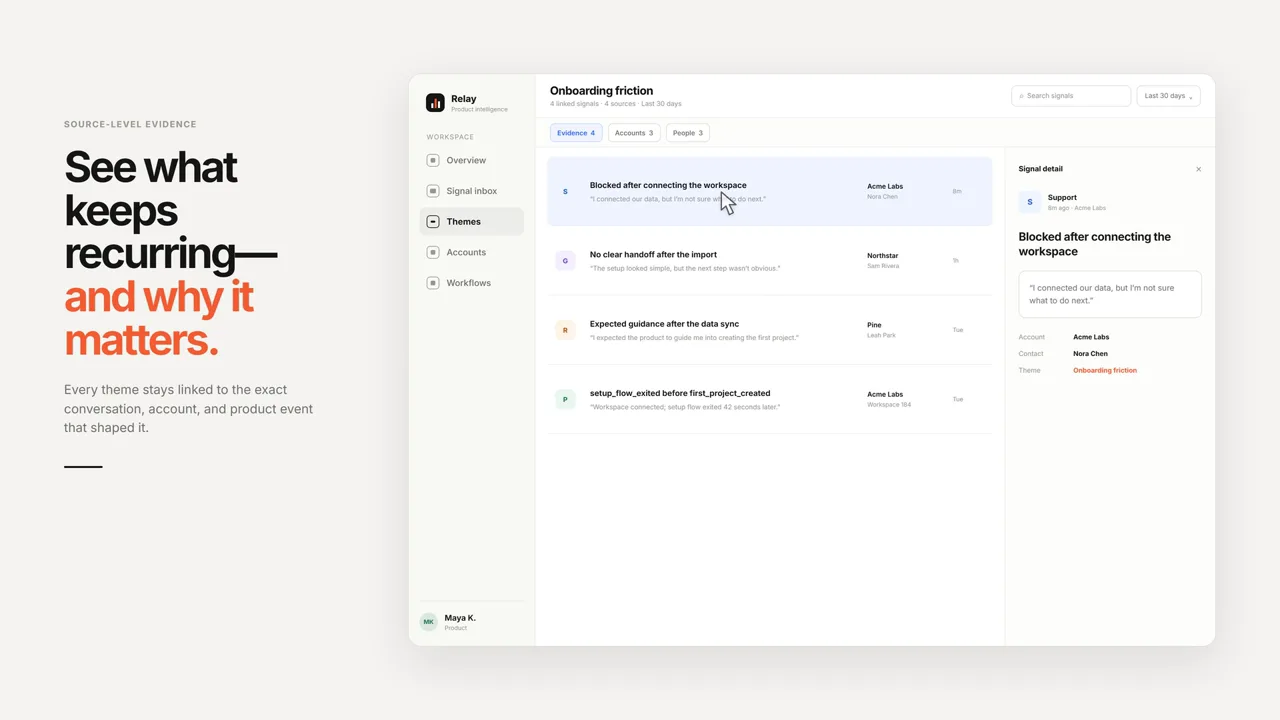The image size is (1280, 720).
Task: Click the Signal inbox icon
Action: pos(433,191)
